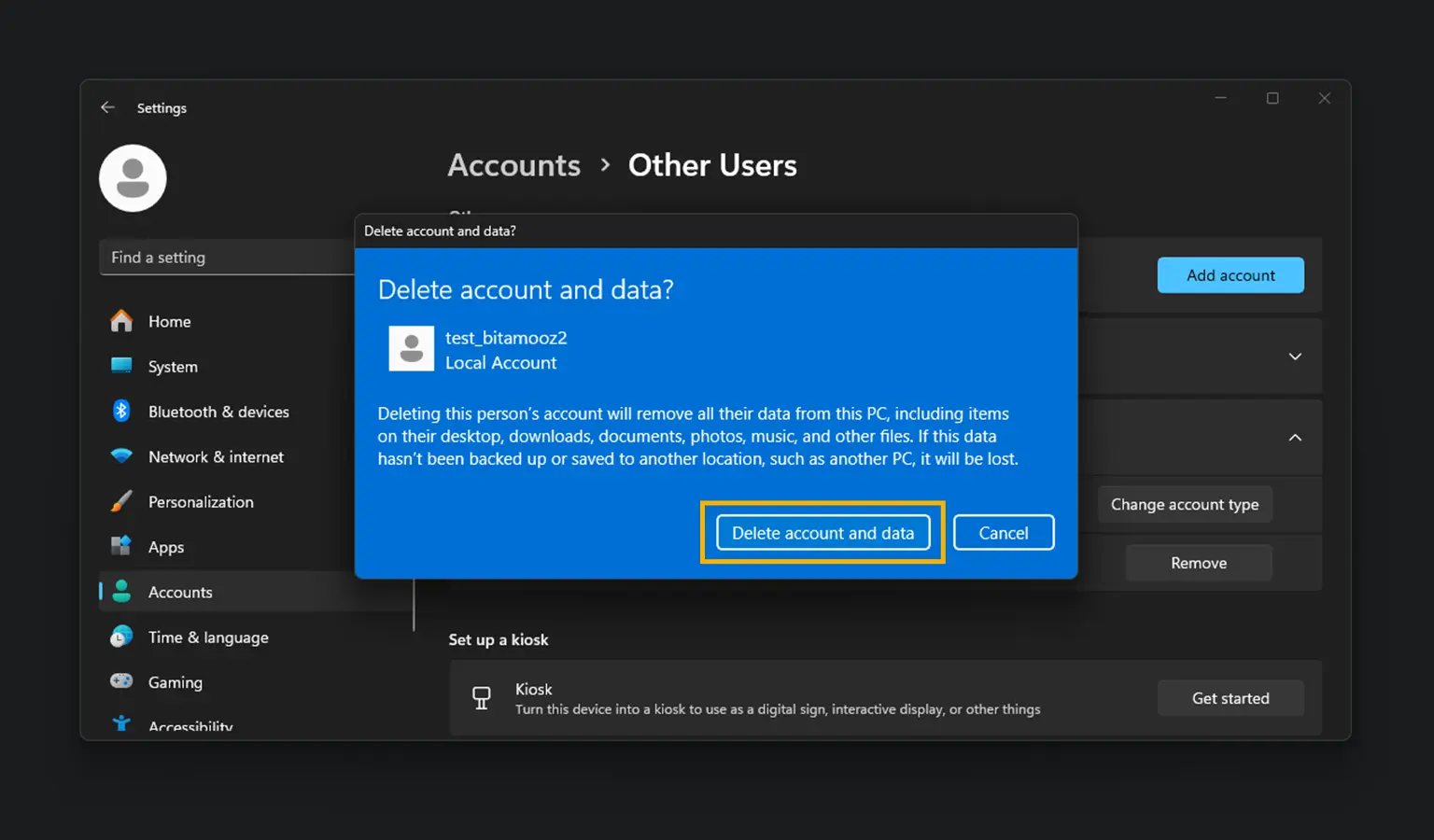Screen dimensions: 1434x840
Task: Click the back arrow in Settings
Action: click(108, 107)
